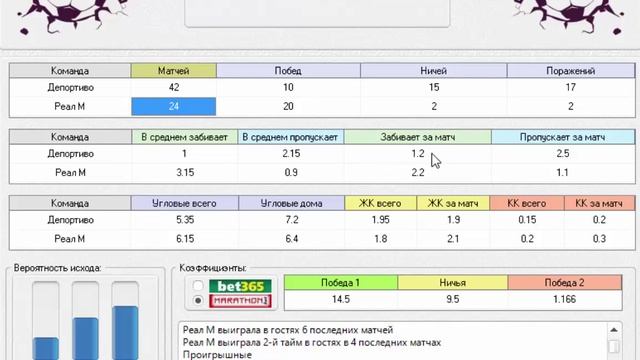
Task: Click Депортиво conceded per match 2.5
Action: coord(563,154)
